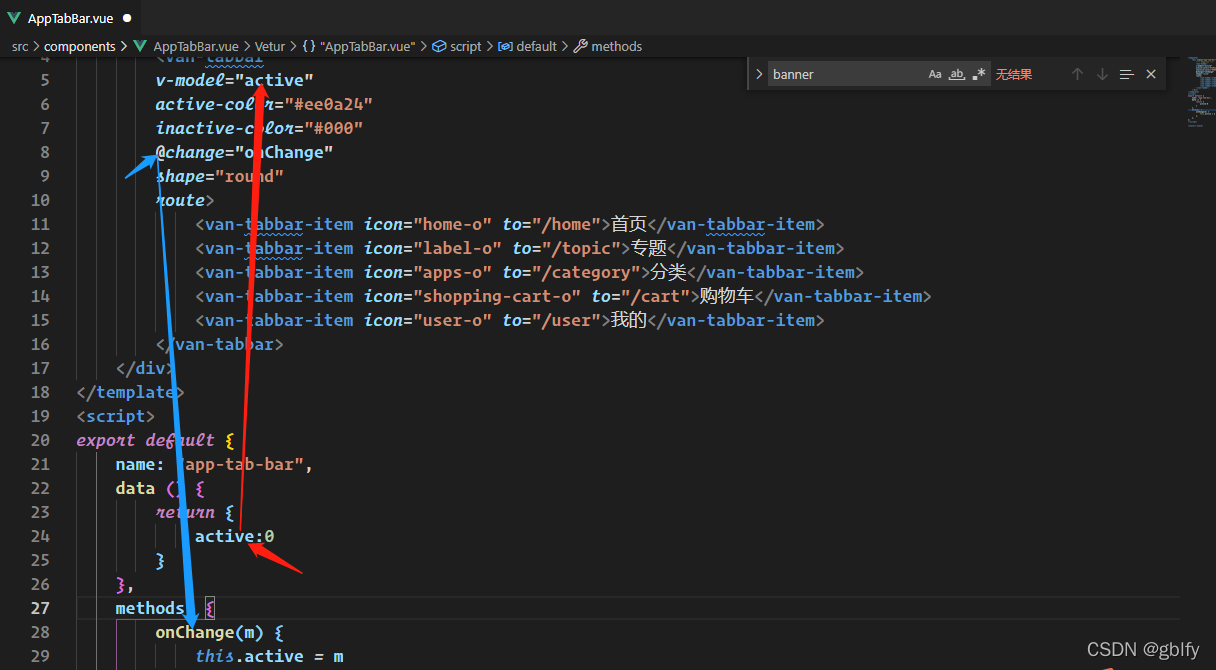The height and width of the screenshot is (670, 1216).
Task: Click closing </van-tabbar> tag
Action: [219, 344]
